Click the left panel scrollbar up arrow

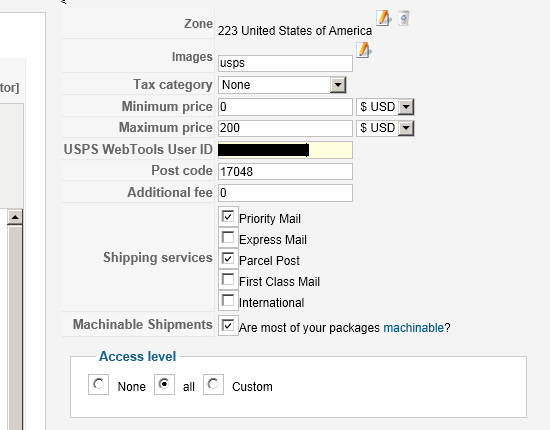[x=15, y=217]
